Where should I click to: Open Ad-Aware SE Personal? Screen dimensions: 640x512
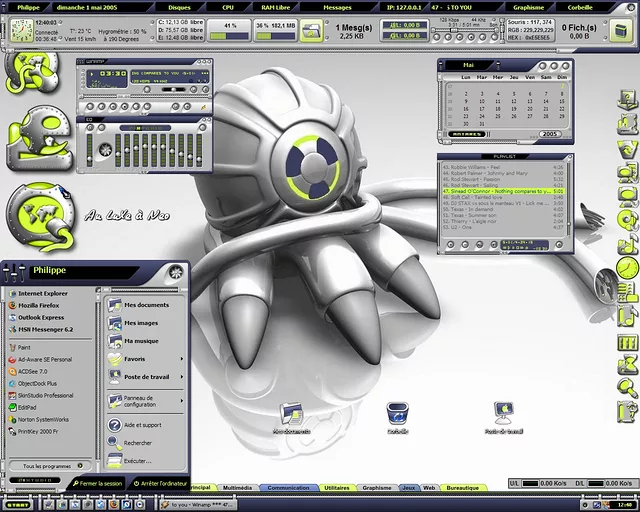click(x=45, y=358)
